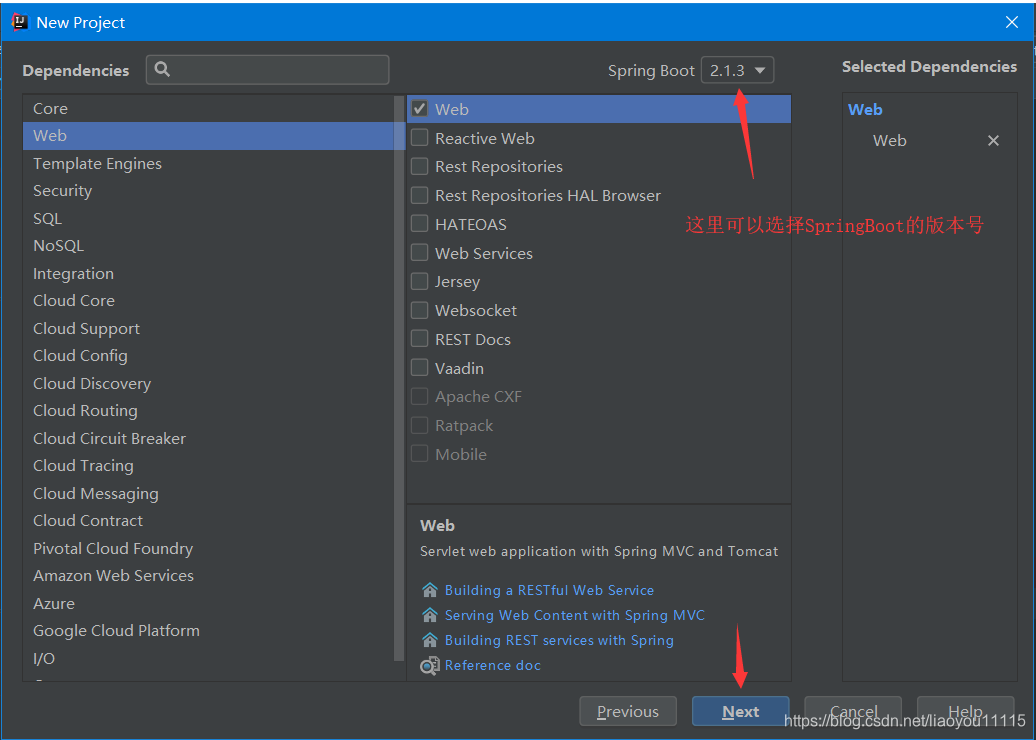Enable the Websocket dependency
The image size is (1036, 740).
420,311
